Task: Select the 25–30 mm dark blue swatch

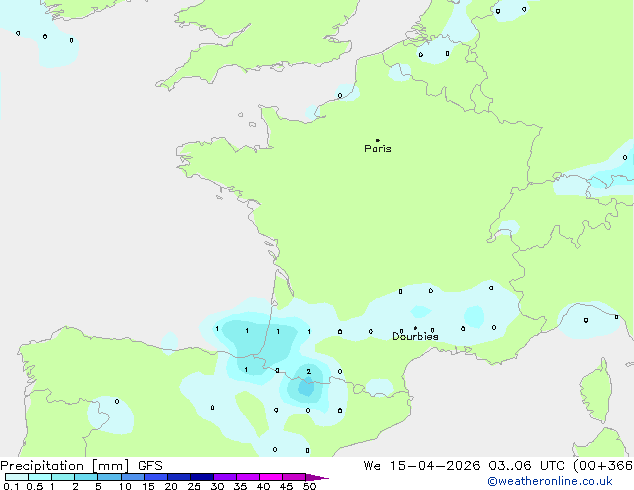Action: click(202, 477)
